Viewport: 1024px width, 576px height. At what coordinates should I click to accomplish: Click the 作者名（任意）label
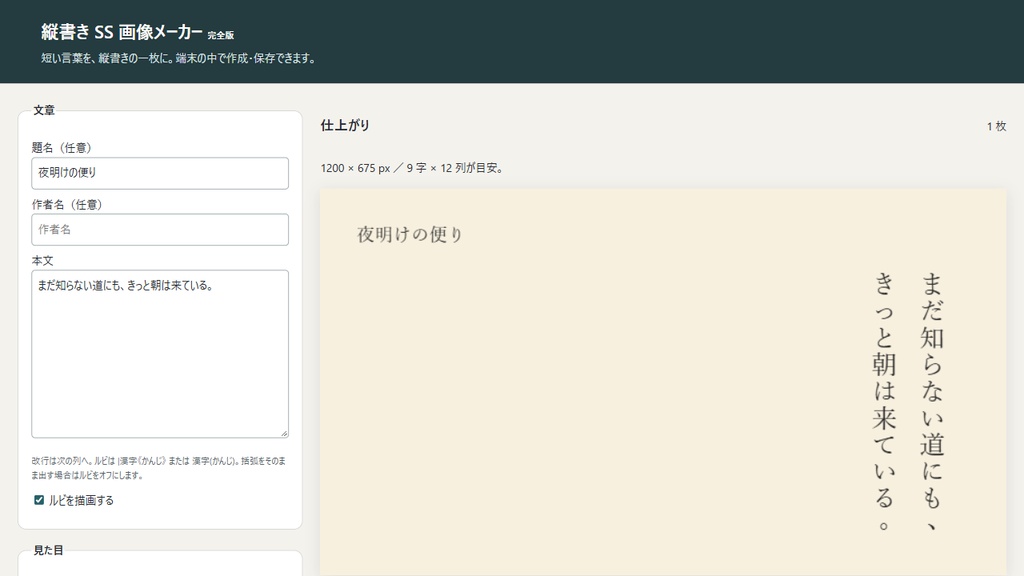tap(70, 204)
